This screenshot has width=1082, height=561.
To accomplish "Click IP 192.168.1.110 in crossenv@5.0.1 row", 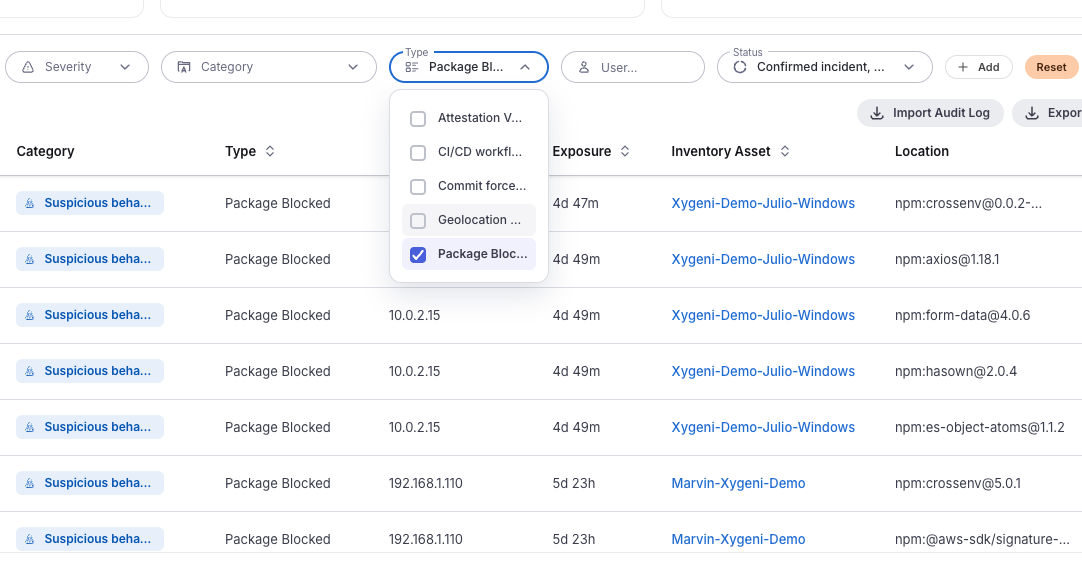I will 426,483.
